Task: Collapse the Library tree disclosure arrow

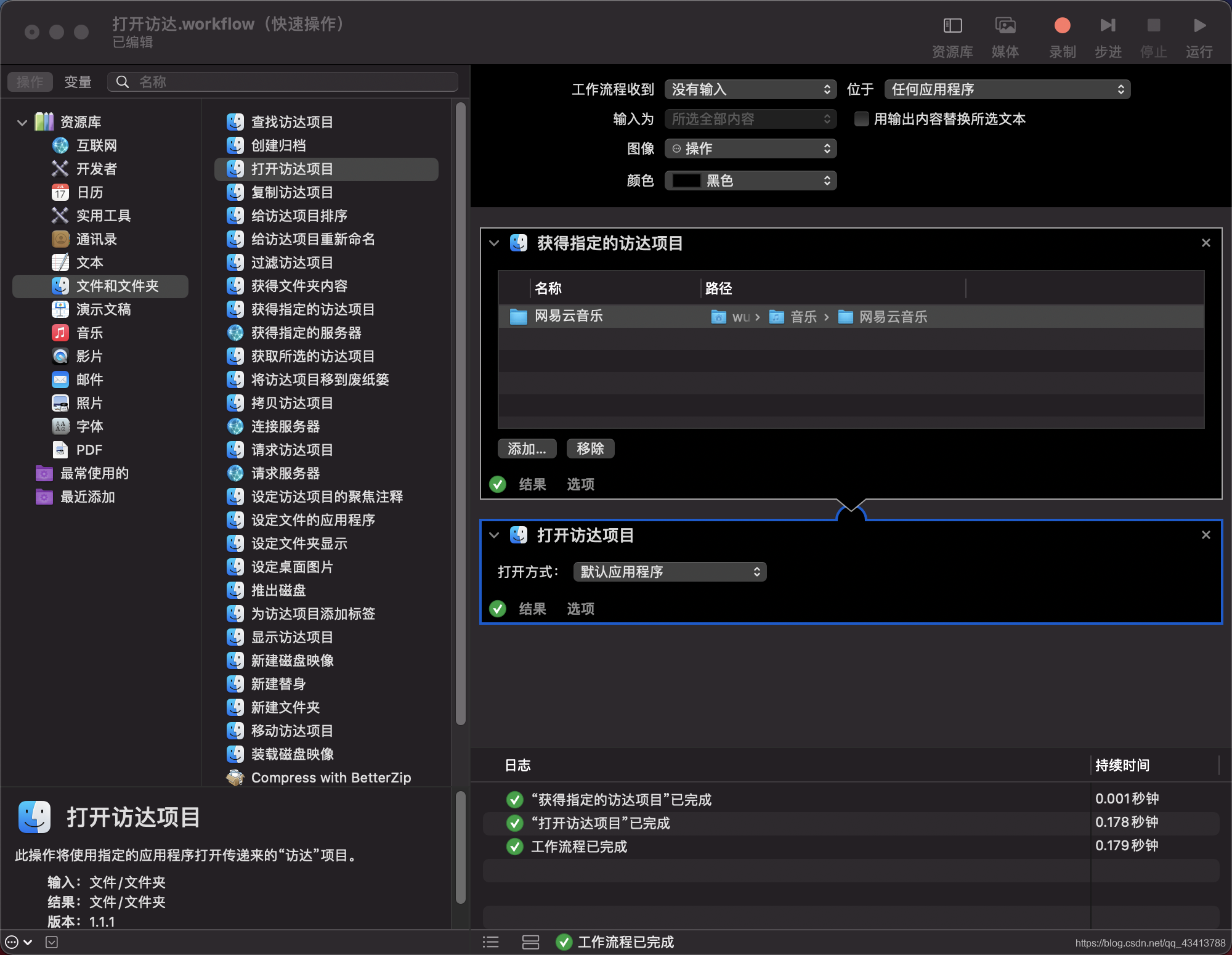Action: pyautogui.click(x=22, y=123)
